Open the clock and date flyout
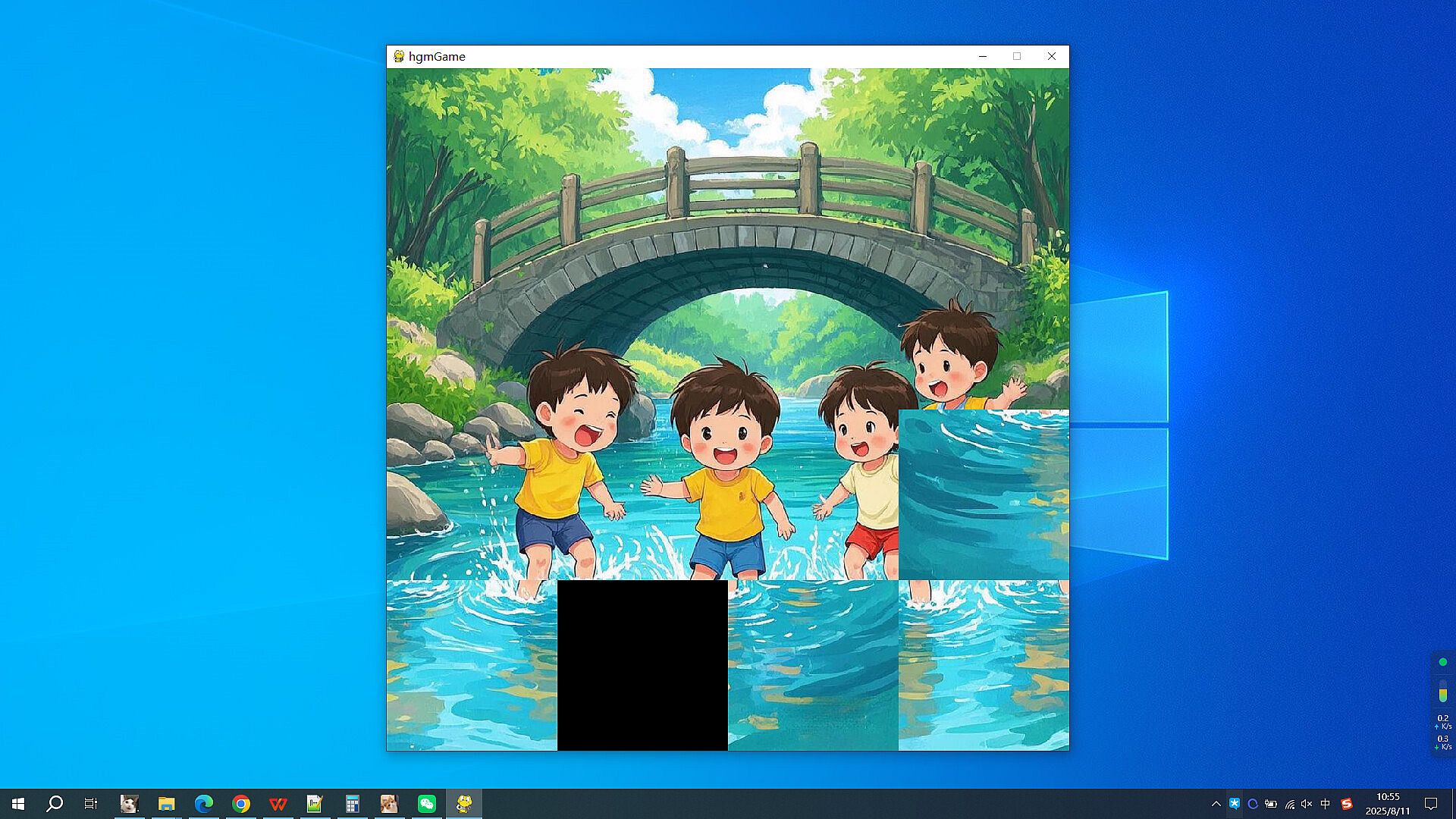The width and height of the screenshot is (1456, 819). [x=1388, y=804]
